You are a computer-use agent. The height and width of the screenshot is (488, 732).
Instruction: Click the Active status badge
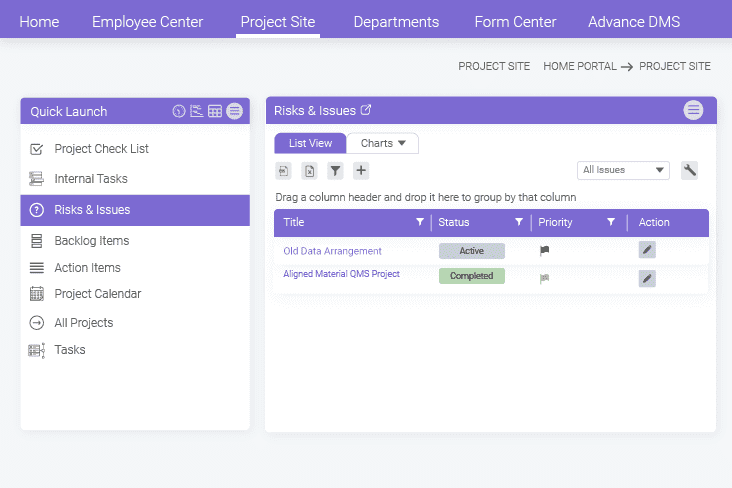click(472, 251)
